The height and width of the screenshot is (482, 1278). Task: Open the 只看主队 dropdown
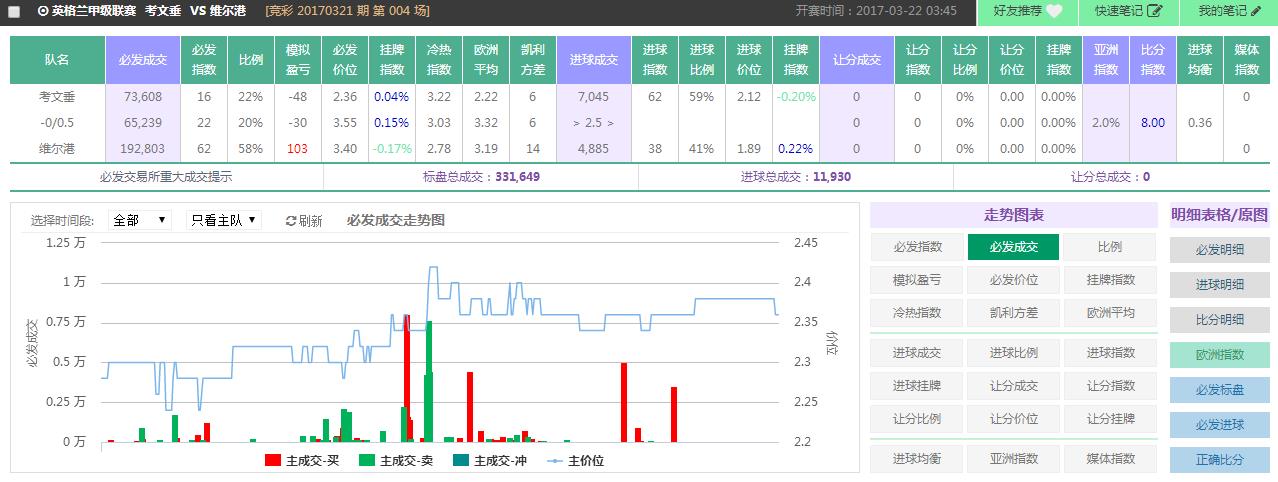click(224, 220)
